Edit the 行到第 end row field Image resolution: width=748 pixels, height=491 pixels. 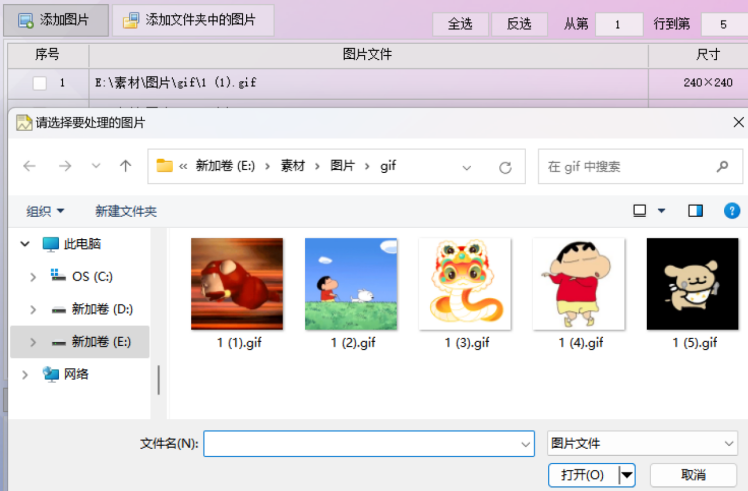[x=724, y=24]
